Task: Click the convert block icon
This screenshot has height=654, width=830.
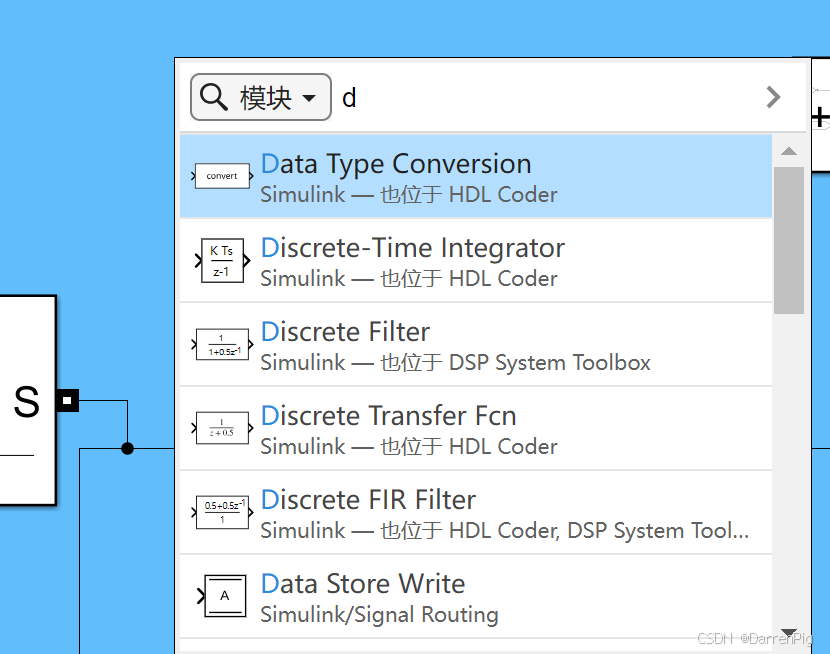Action: [x=221, y=176]
